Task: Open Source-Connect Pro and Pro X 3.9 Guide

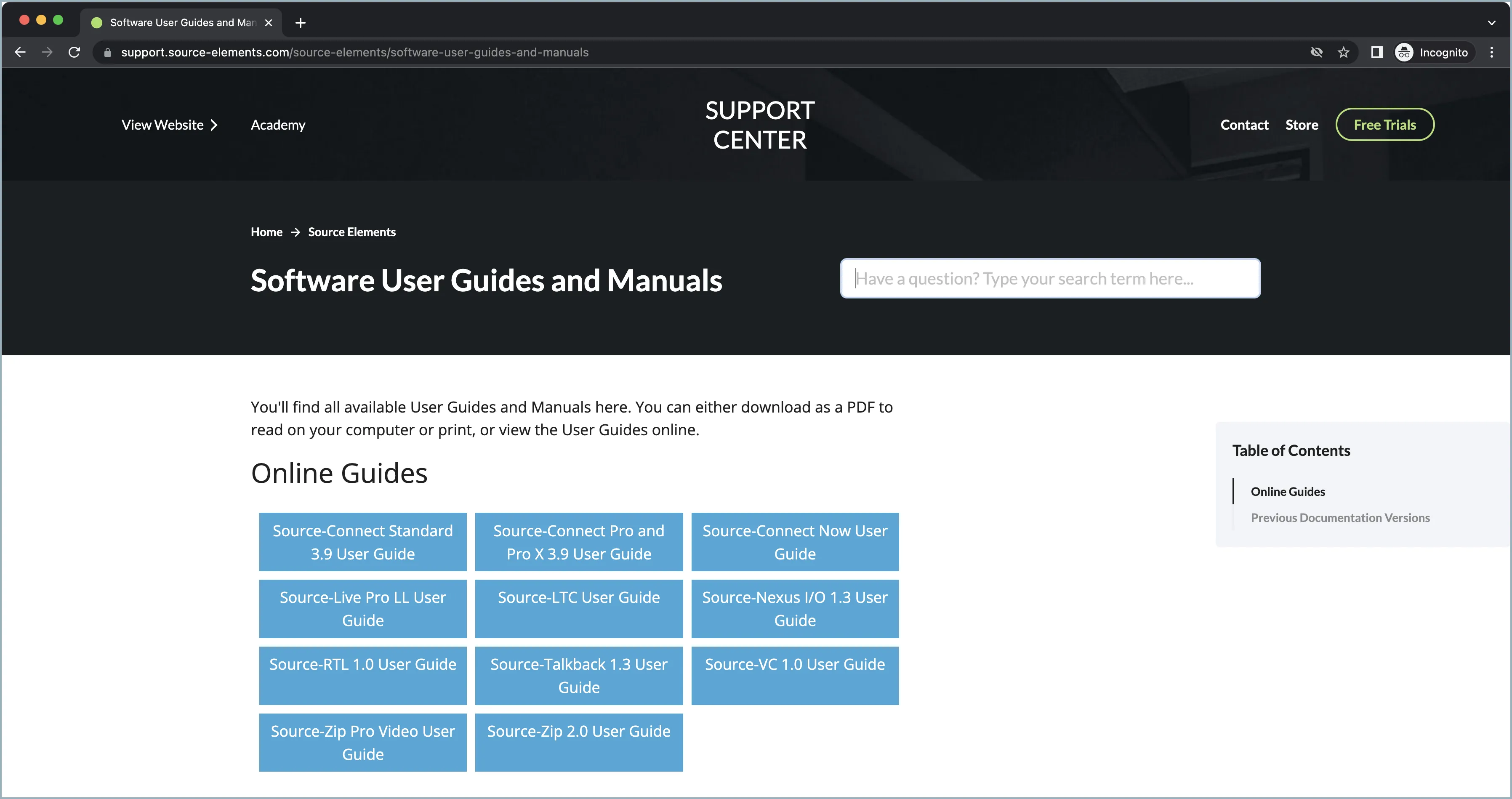Action: [x=579, y=542]
